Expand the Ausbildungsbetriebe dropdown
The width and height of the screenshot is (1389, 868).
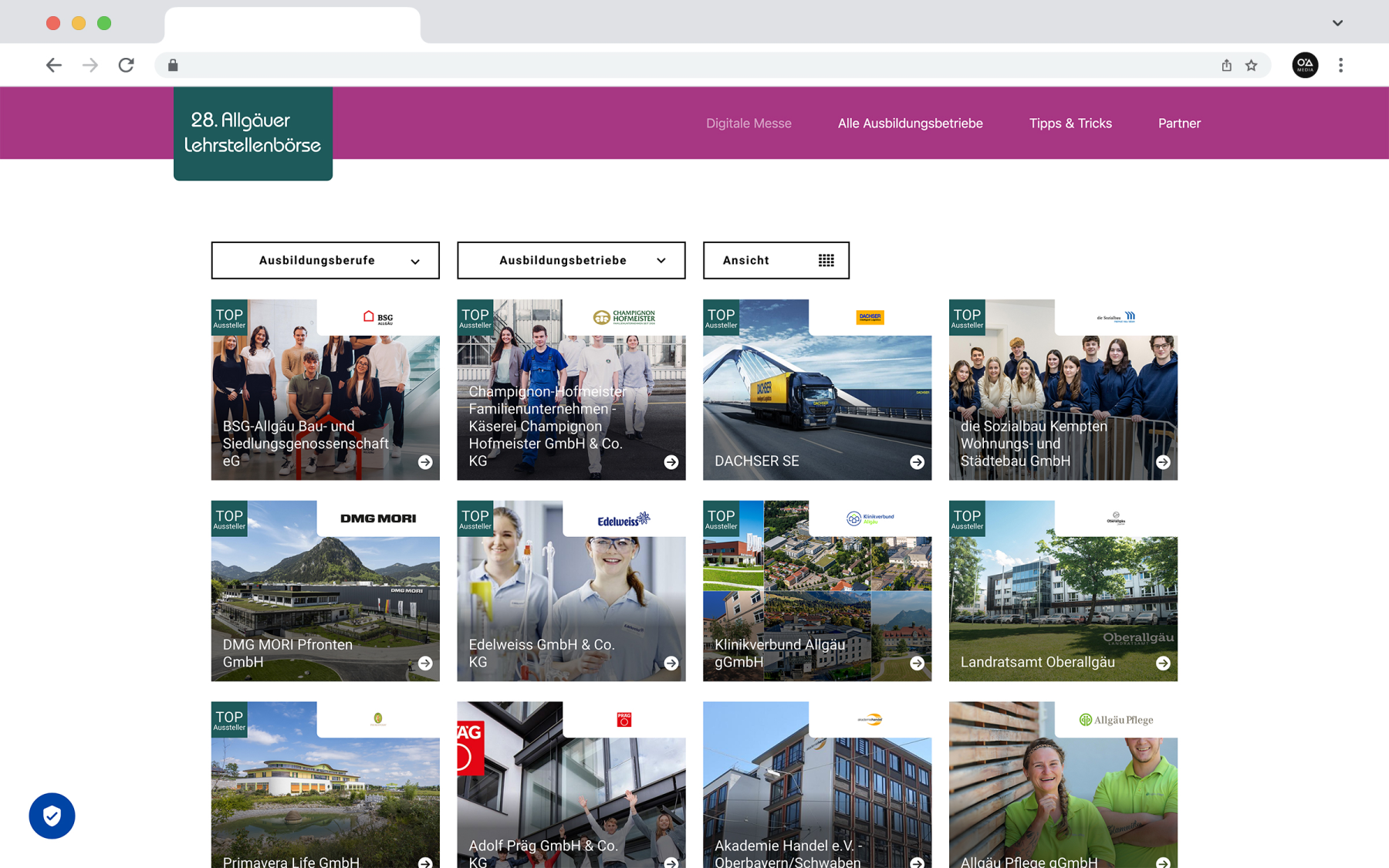(x=571, y=261)
